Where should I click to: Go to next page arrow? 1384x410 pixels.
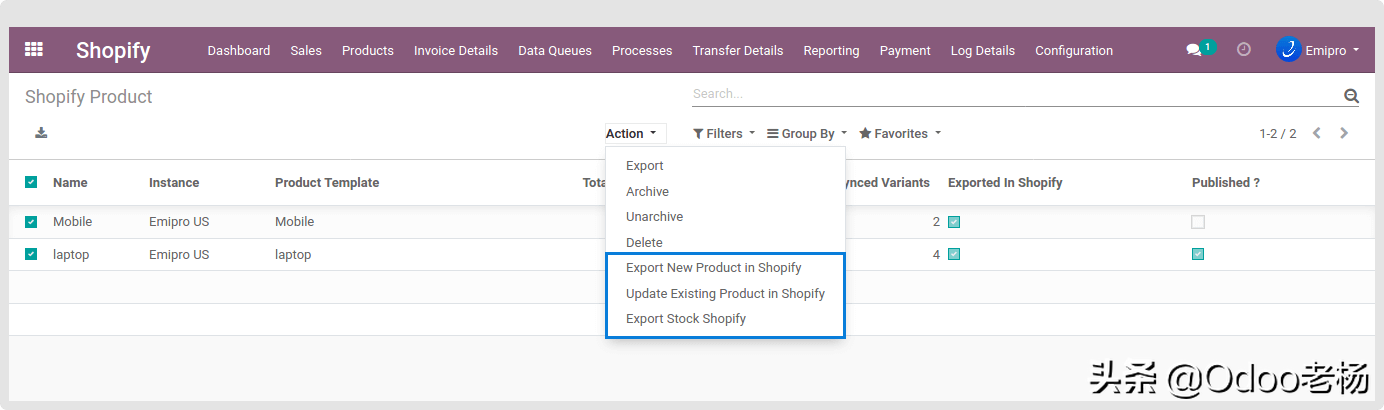(1344, 133)
